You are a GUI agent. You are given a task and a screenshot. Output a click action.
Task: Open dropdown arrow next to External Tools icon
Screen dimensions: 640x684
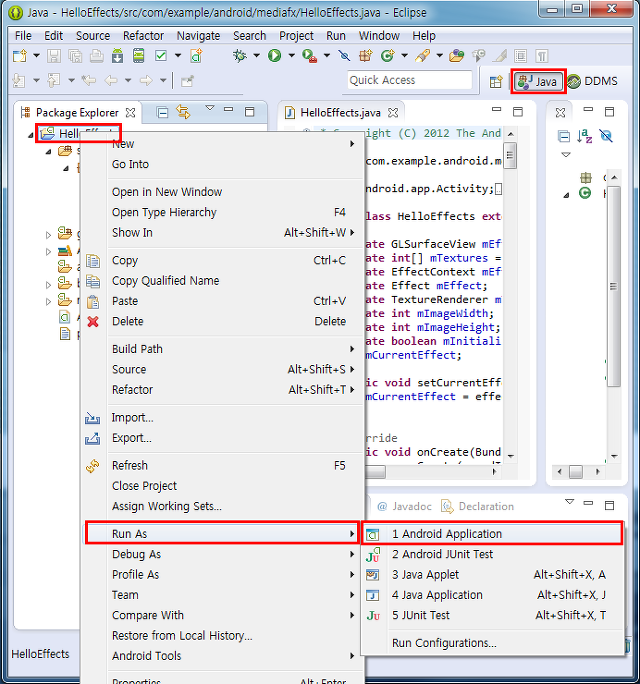click(x=327, y=56)
